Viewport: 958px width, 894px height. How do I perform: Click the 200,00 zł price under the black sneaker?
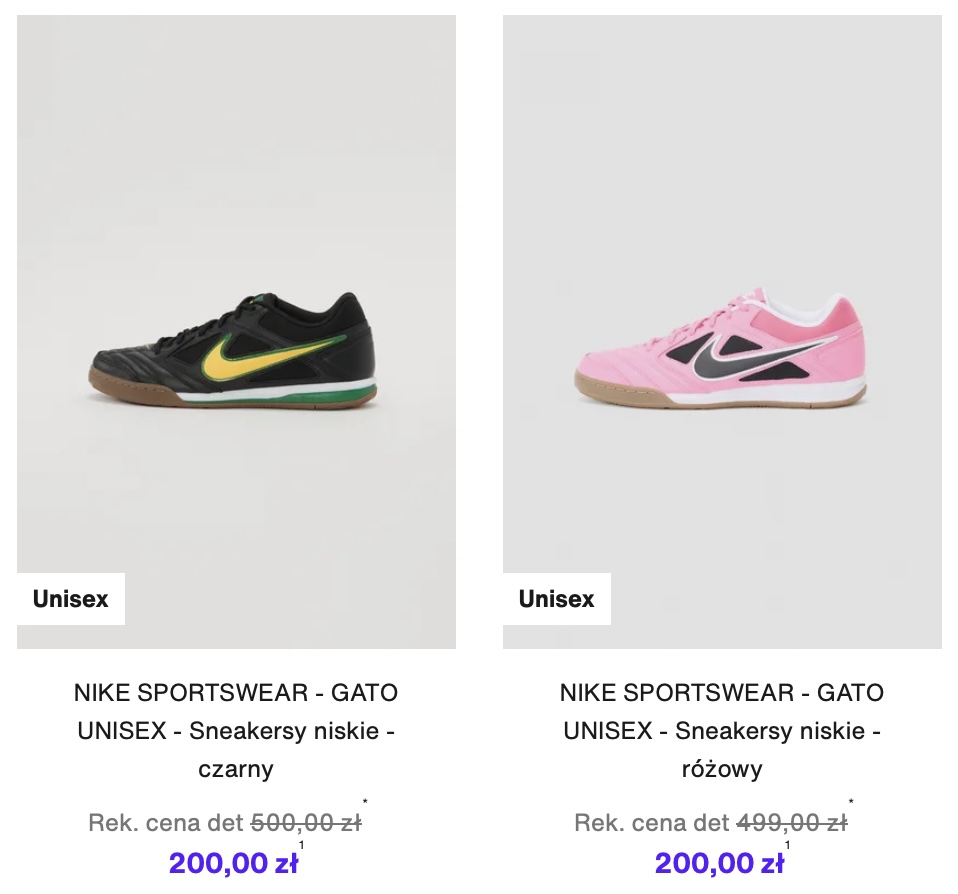point(233,863)
